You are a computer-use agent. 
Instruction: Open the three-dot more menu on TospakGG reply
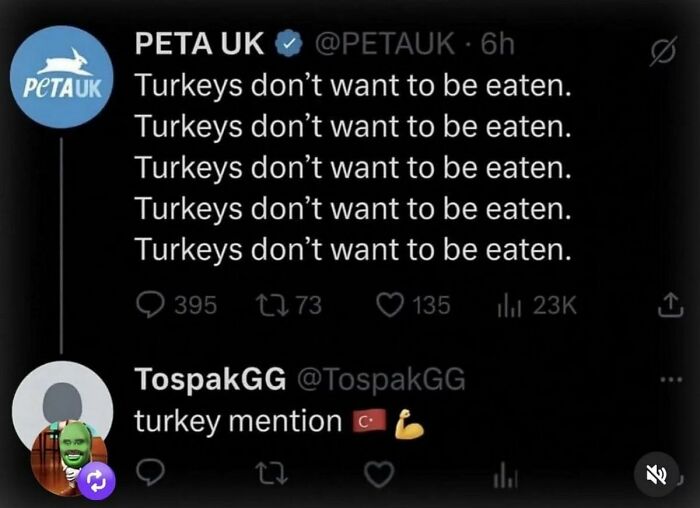(x=671, y=380)
